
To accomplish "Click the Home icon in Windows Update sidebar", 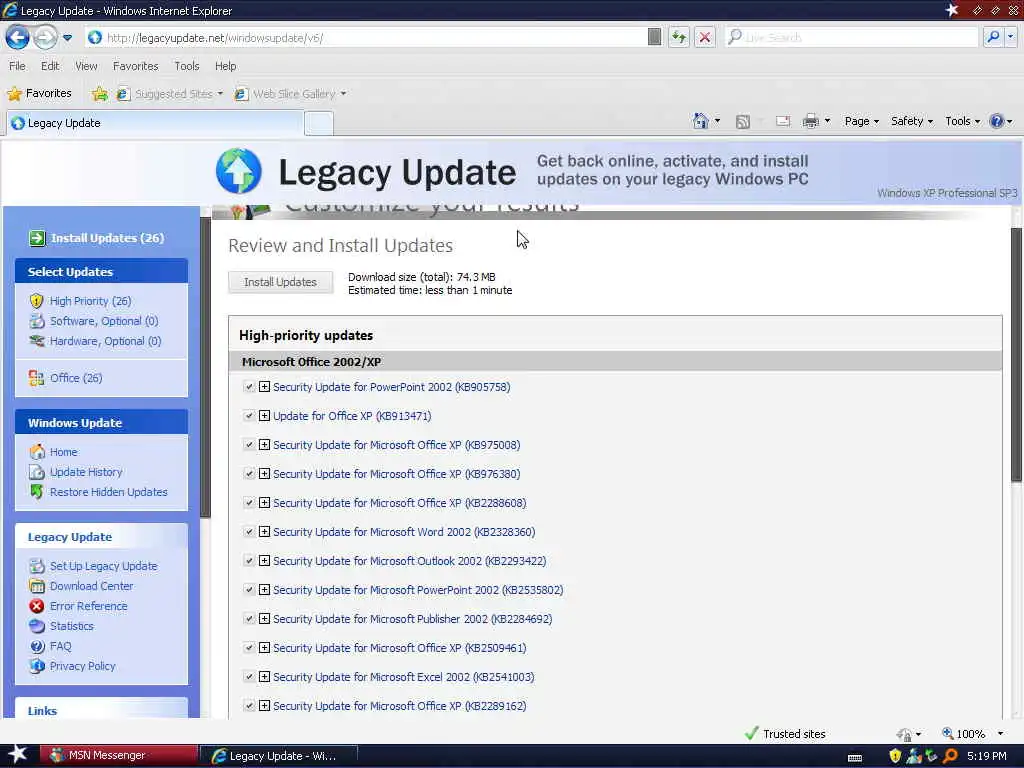I will [37, 452].
